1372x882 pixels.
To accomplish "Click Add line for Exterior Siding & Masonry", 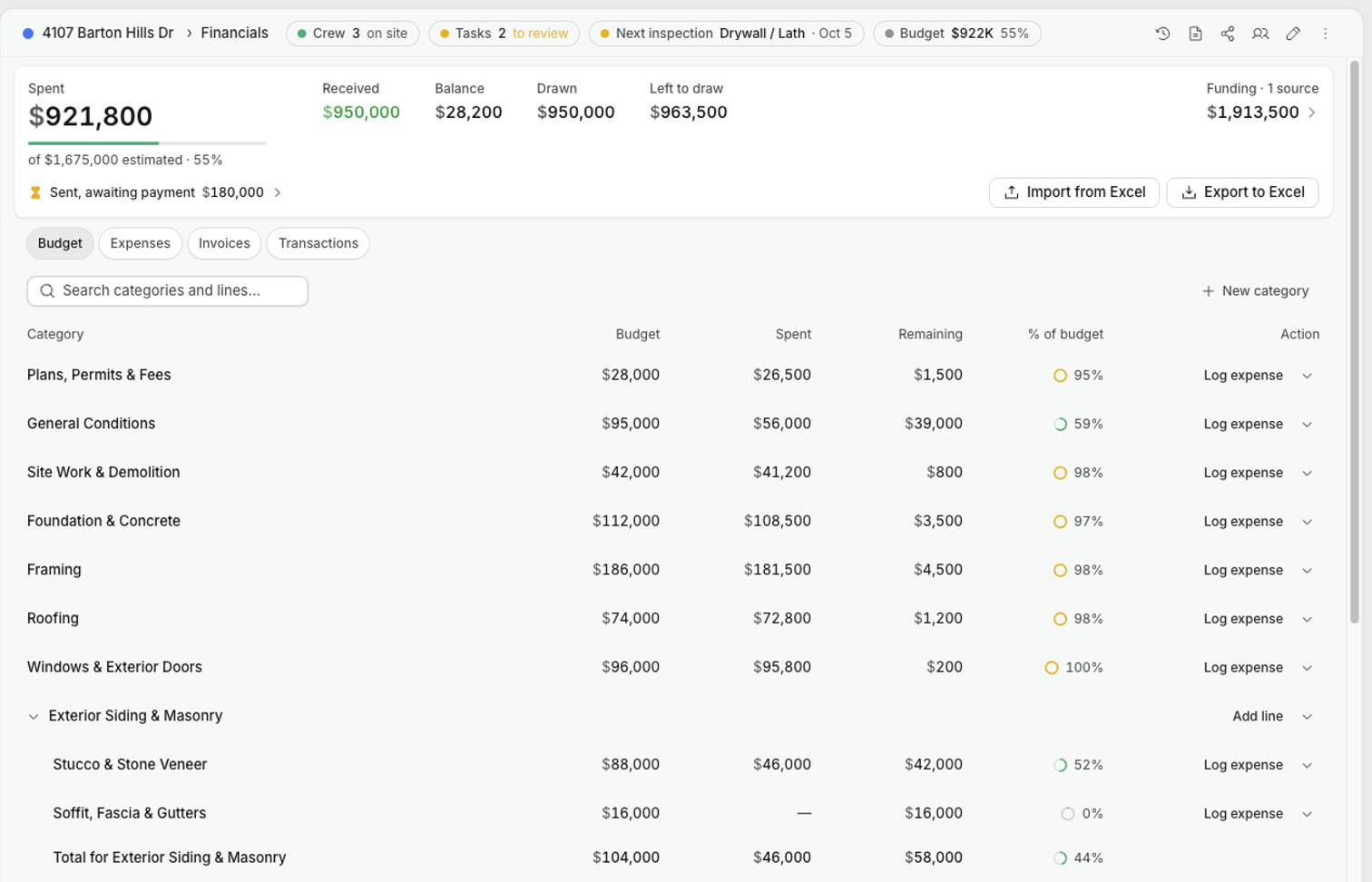I will click(1258, 716).
